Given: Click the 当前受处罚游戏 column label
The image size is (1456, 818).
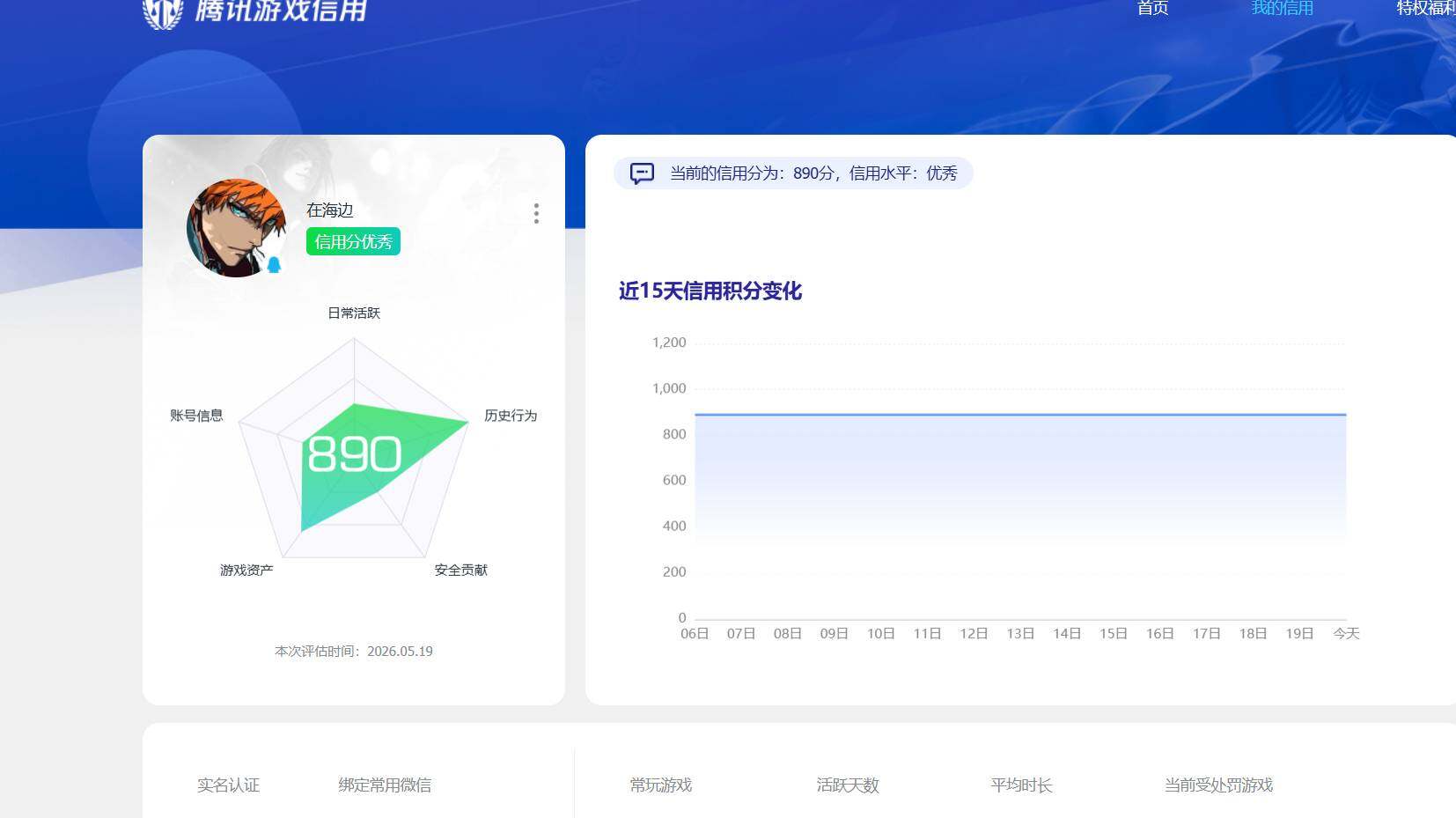Looking at the screenshot, I should coord(1218,785).
